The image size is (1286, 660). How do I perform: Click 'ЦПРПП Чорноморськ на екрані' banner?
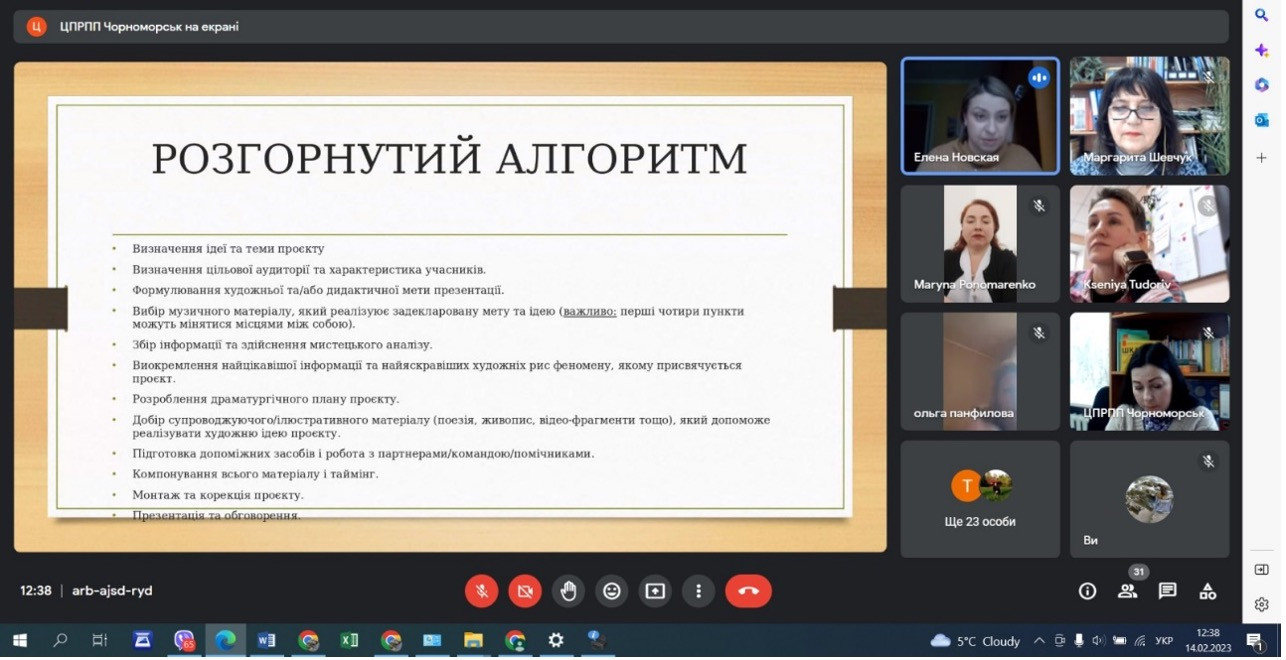620,27
